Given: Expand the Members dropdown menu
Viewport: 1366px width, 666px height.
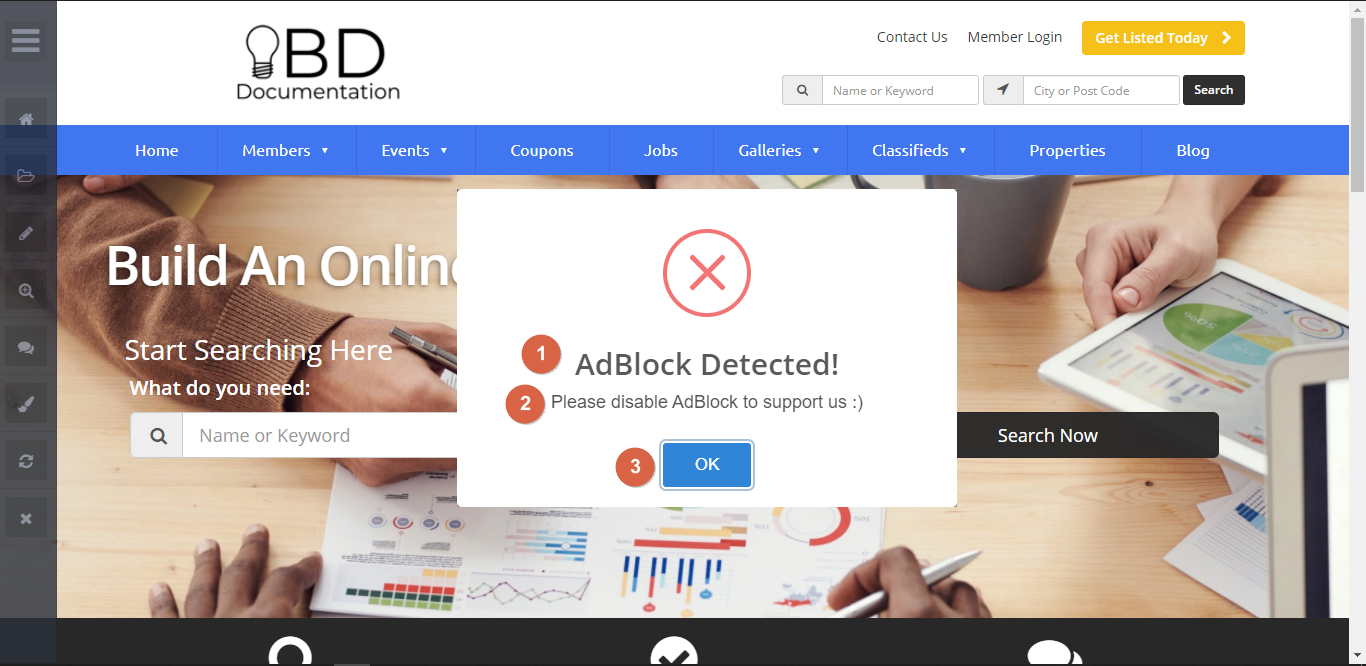Looking at the screenshot, I should pos(286,150).
